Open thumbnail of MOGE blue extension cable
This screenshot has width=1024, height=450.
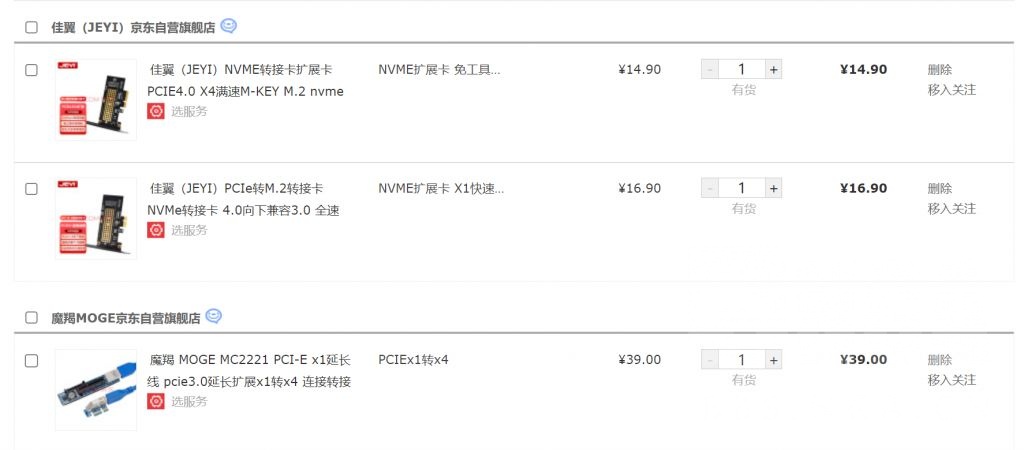[96, 389]
